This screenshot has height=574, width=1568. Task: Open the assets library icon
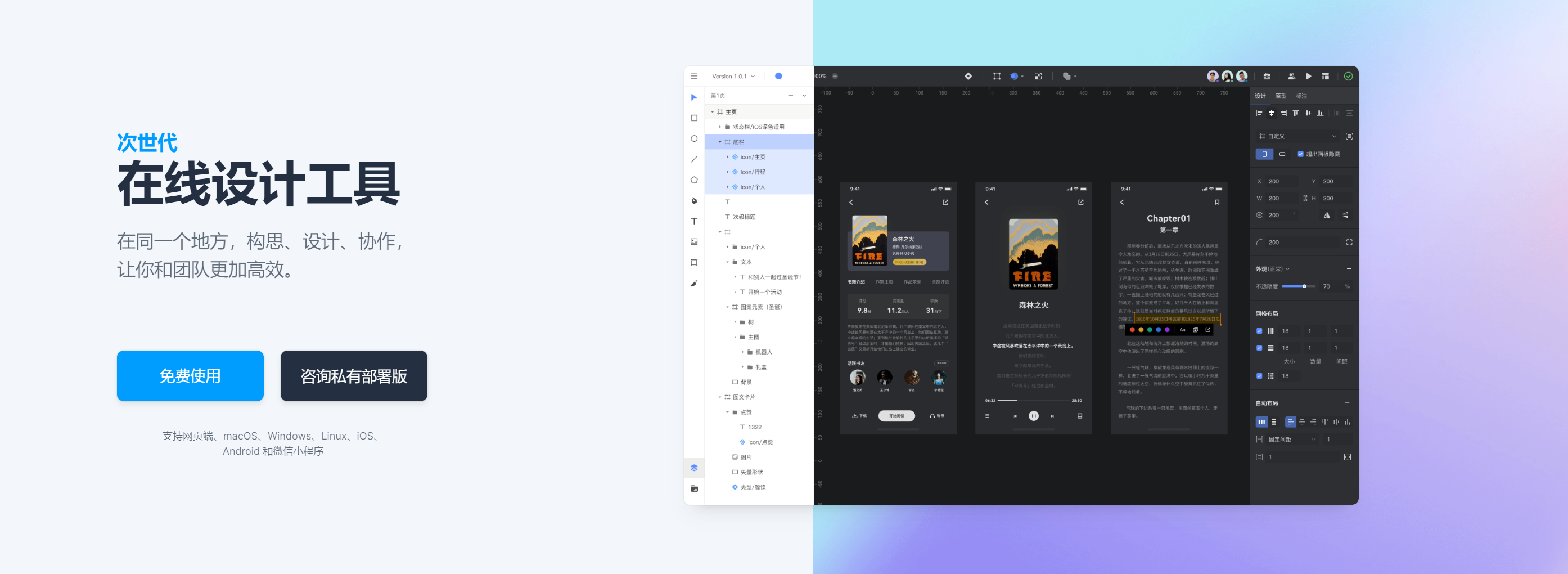pyautogui.click(x=694, y=488)
